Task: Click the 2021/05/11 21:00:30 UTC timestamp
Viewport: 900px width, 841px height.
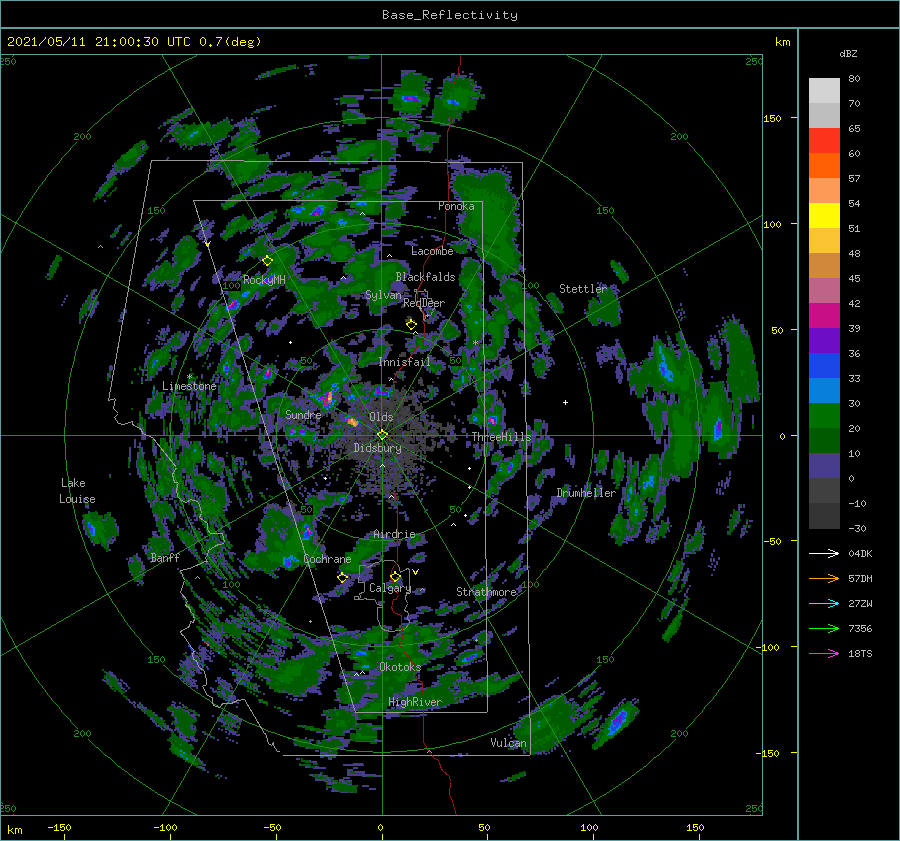Action: pyautogui.click(x=99, y=42)
